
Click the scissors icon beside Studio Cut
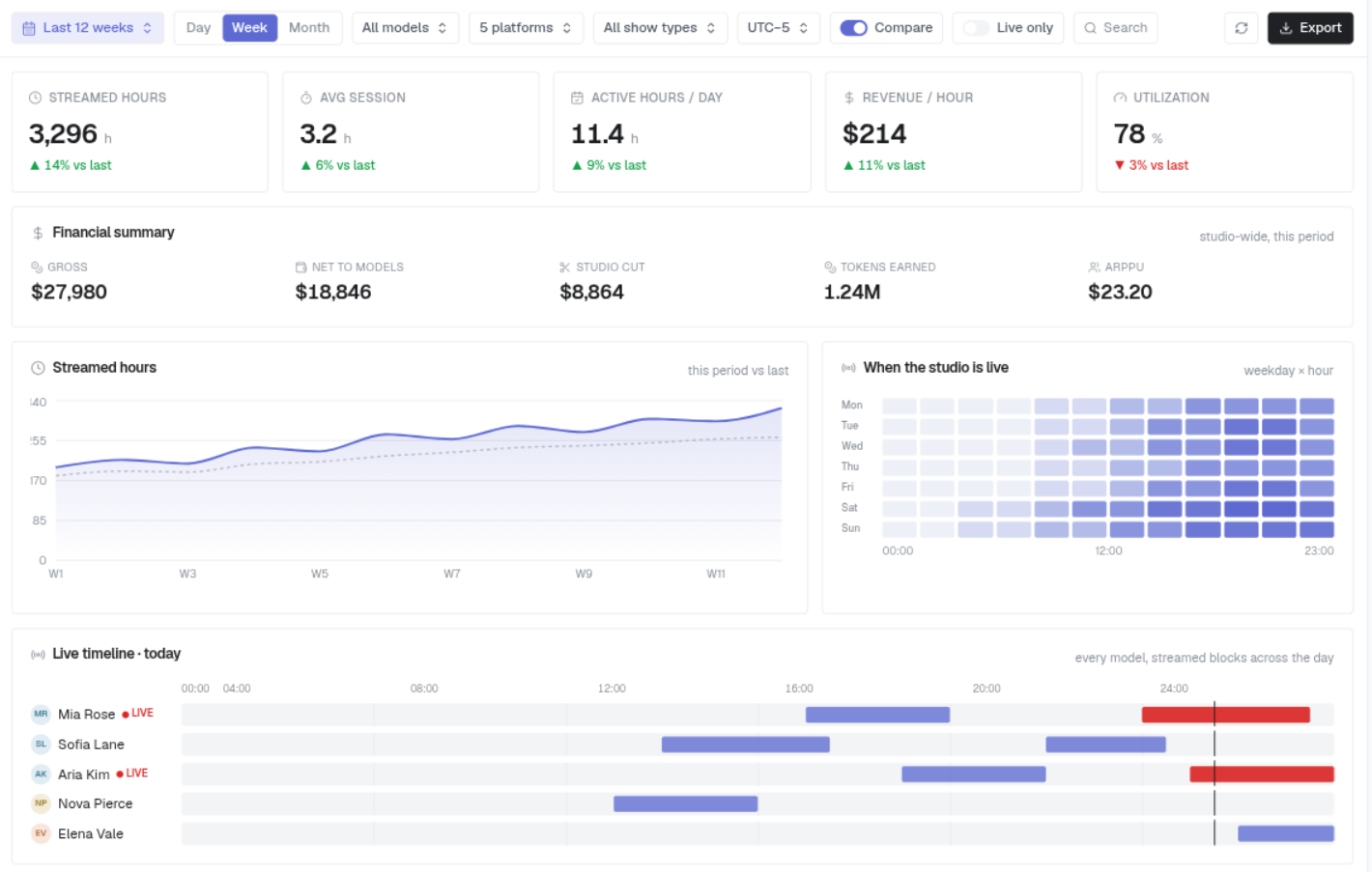[x=565, y=267]
